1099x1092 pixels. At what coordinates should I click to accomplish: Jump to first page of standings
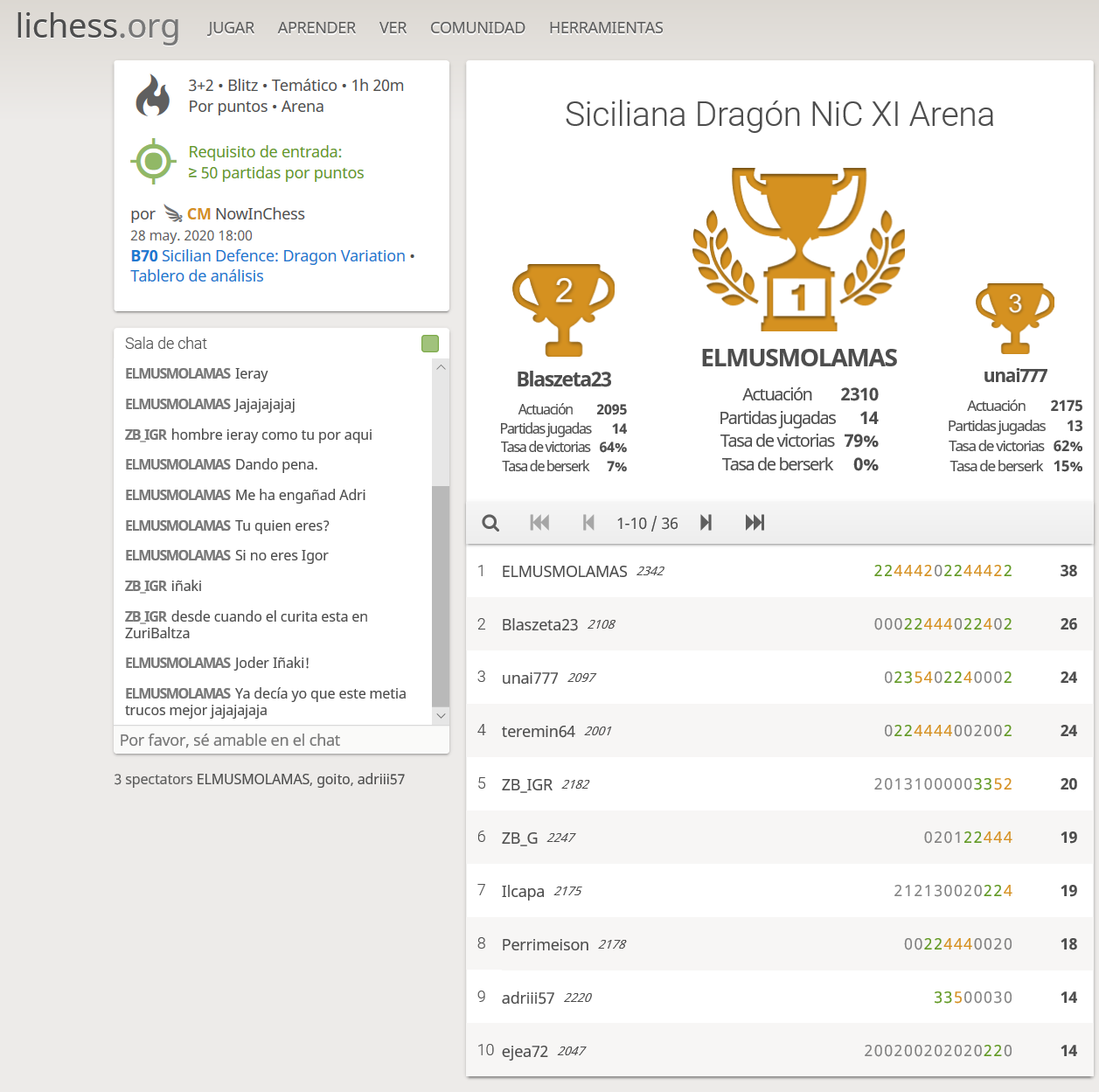539,523
